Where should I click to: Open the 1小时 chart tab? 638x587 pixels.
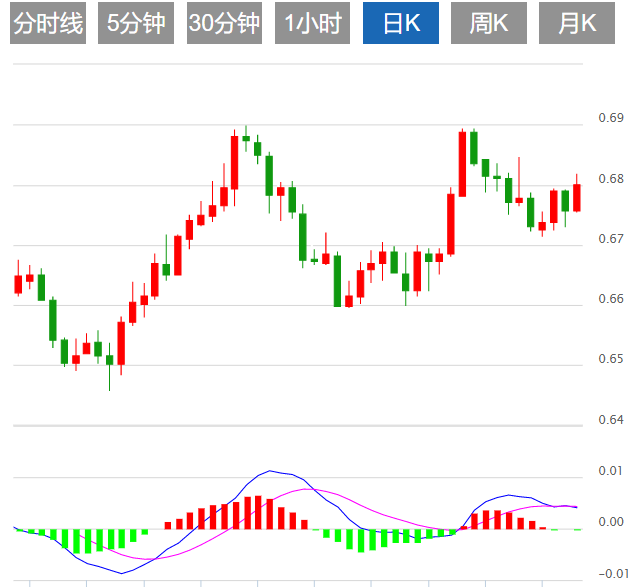pyautogui.click(x=312, y=23)
